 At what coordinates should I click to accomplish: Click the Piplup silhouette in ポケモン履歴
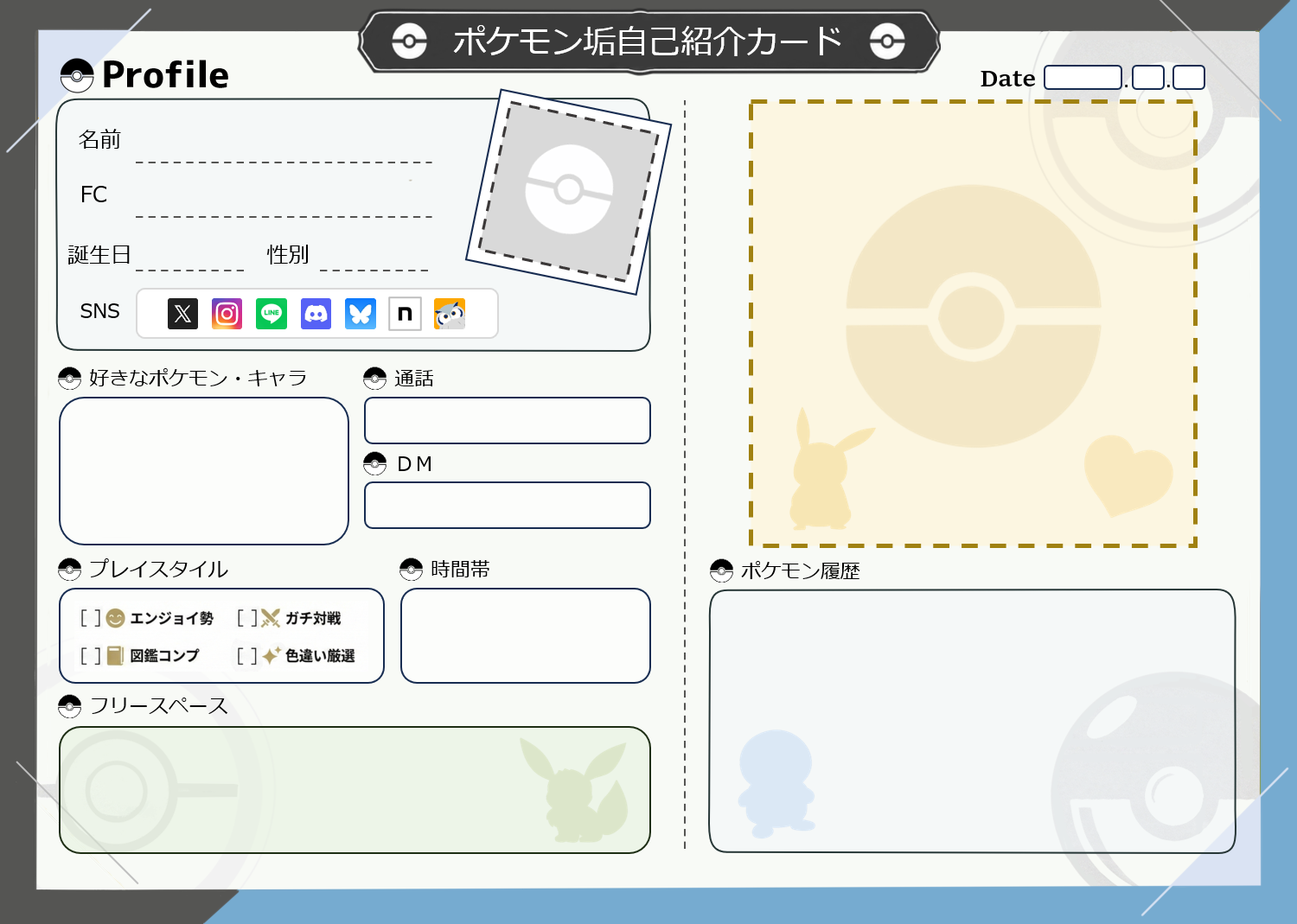pyautogui.click(x=776, y=784)
